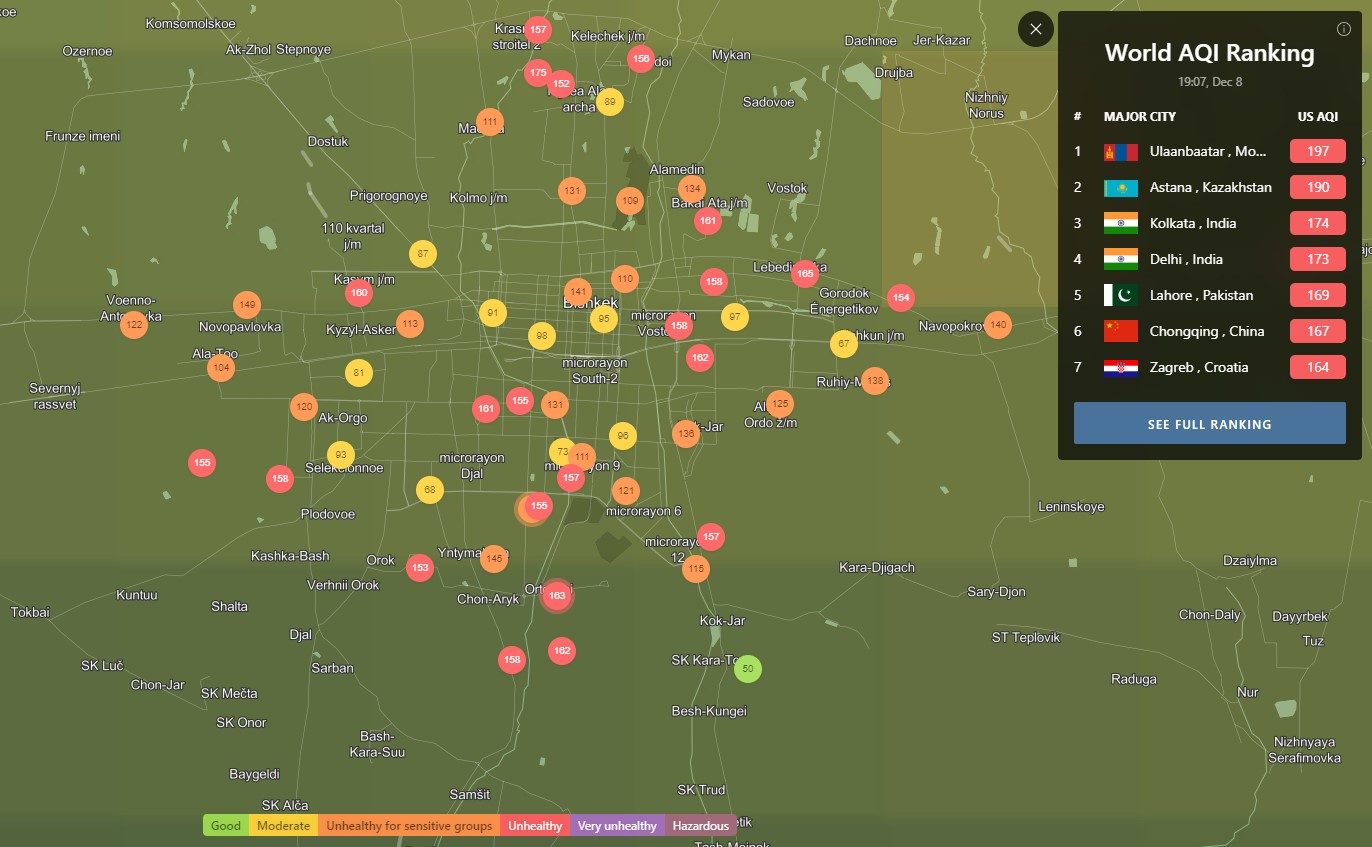Open the Delhi, India ranking entry

(1186, 259)
